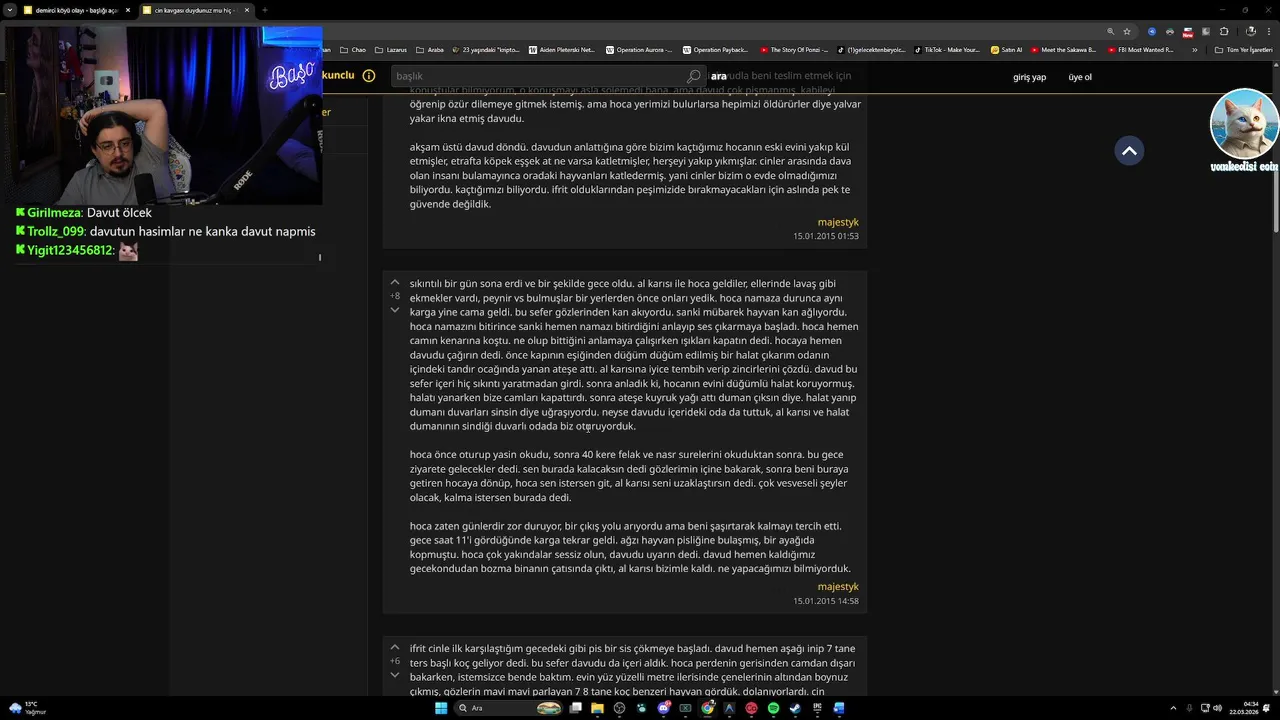Open File Explorer from the taskbar
1280x720 pixels.
tap(597, 708)
